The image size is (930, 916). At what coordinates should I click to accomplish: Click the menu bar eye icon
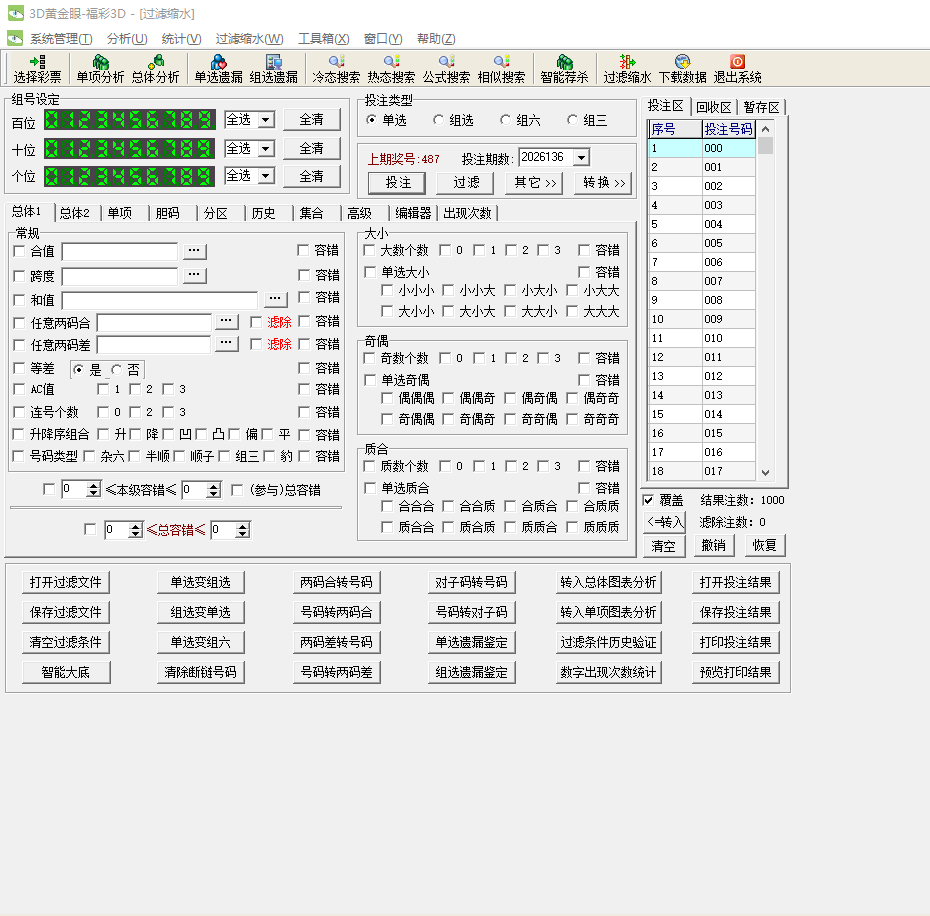[15, 39]
